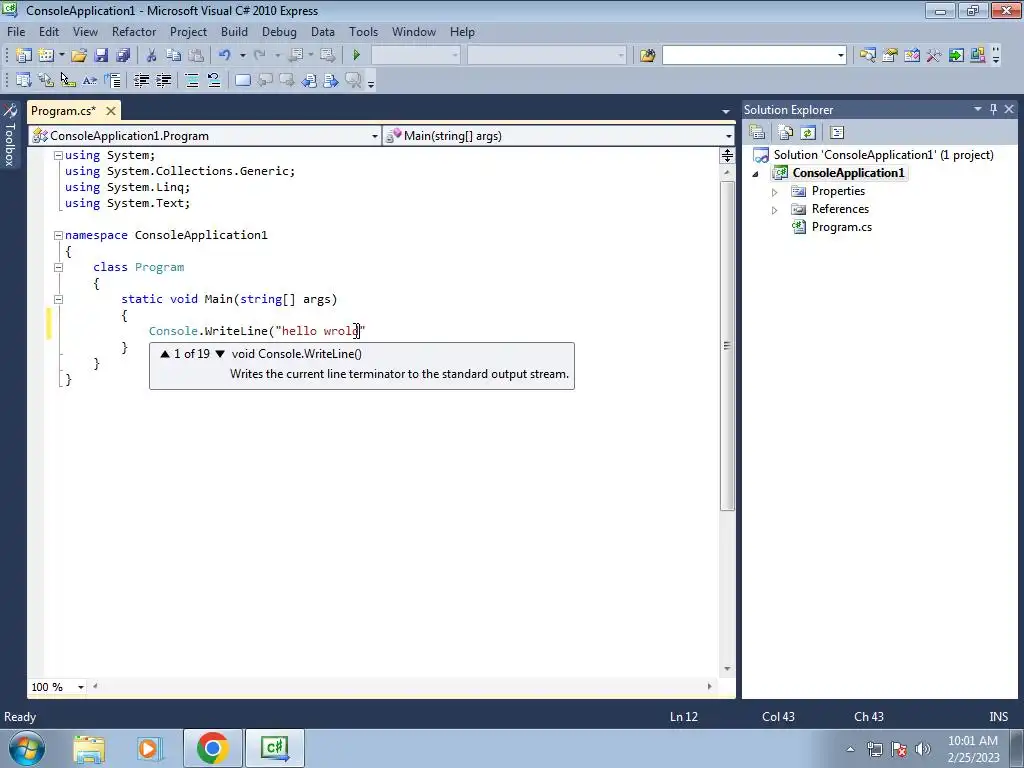
Task: Toggle a bookmark on the current line
Action: 242,80
